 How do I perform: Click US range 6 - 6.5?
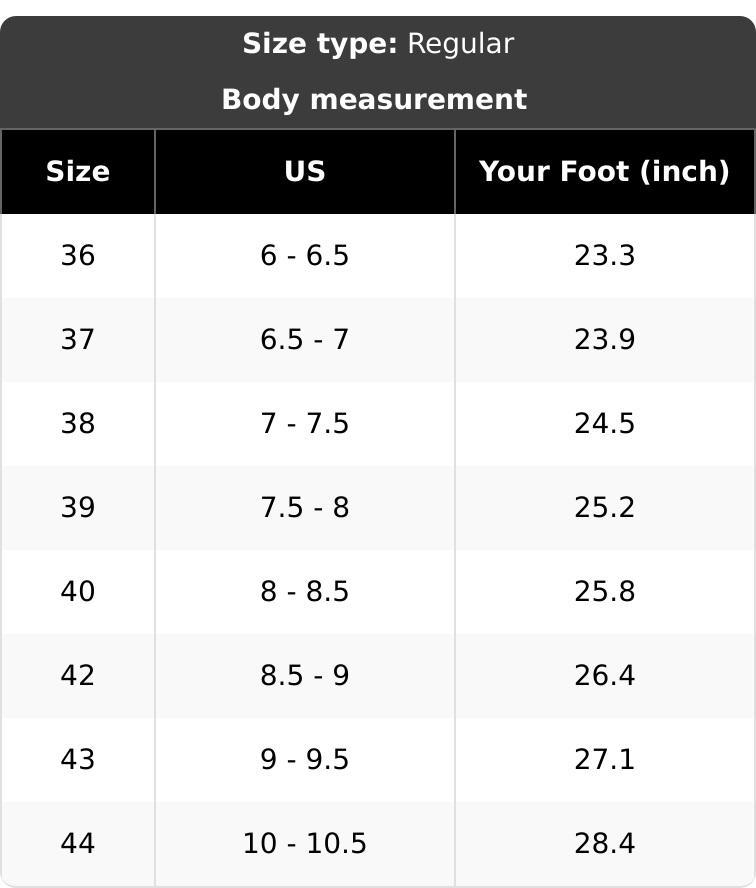tap(305, 255)
